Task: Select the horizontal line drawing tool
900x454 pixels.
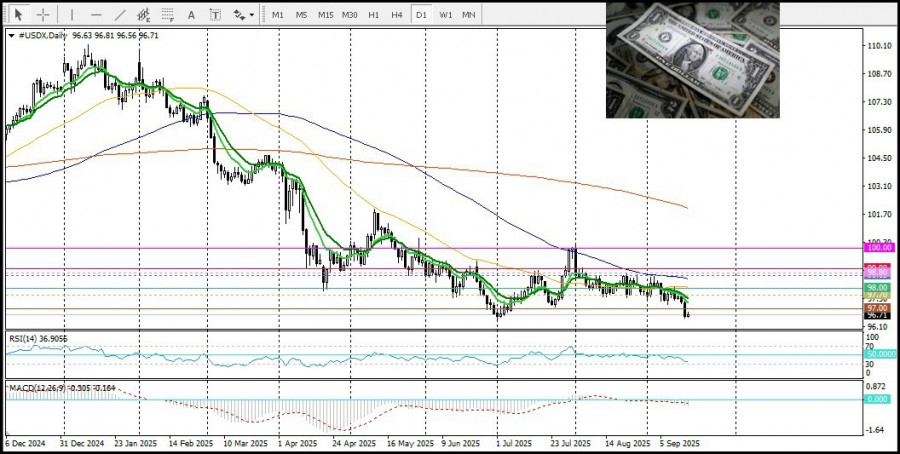Action: (96, 15)
